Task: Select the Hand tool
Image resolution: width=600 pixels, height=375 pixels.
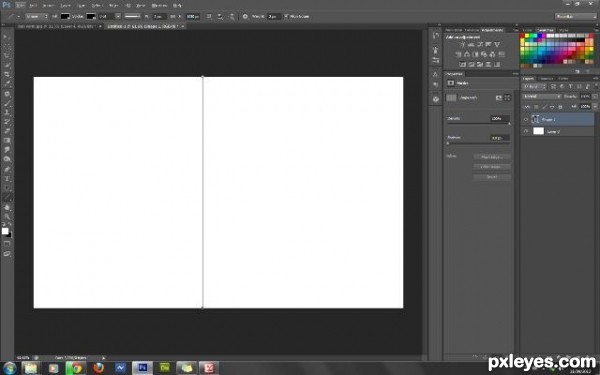Action: tap(7, 207)
